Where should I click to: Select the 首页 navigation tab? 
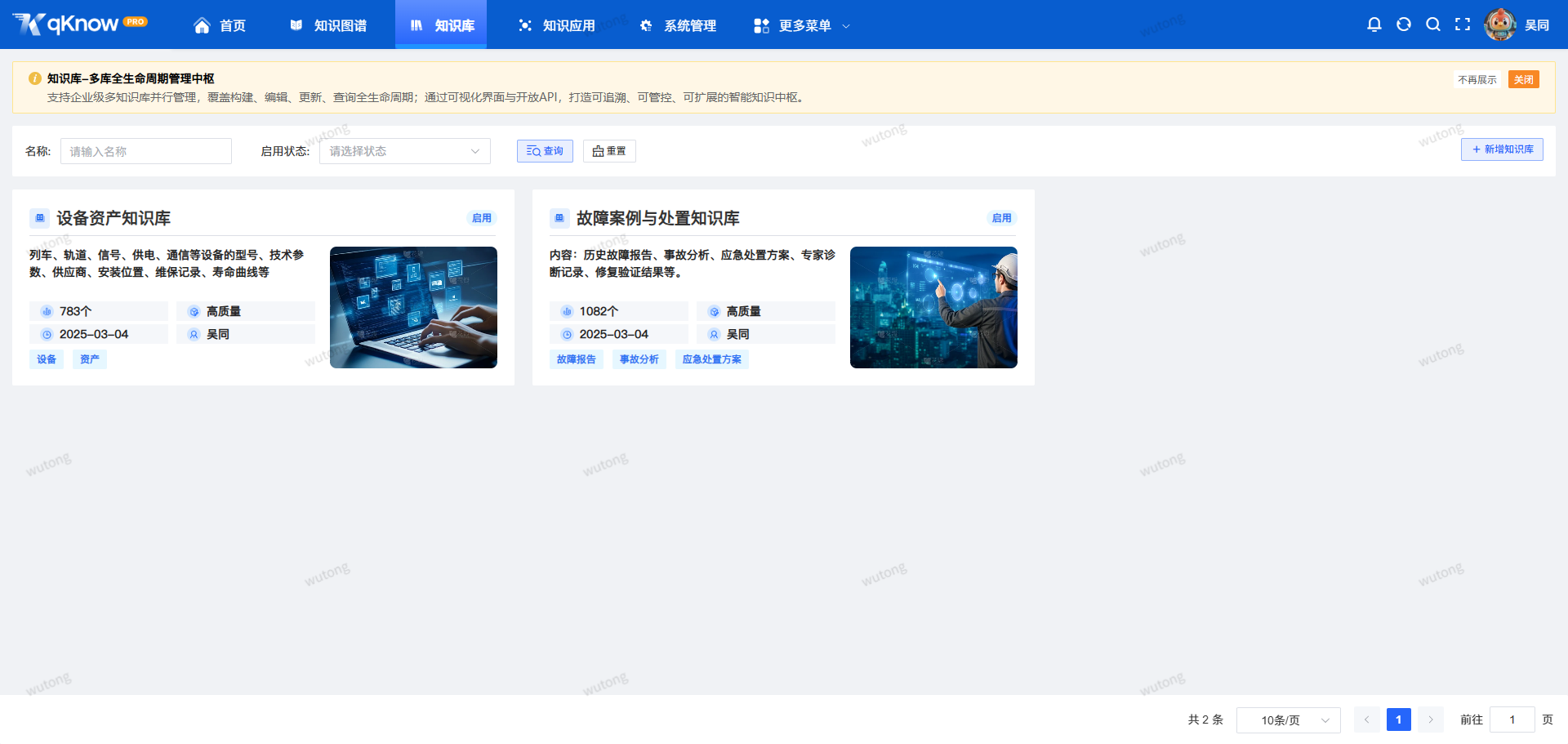[x=219, y=25]
